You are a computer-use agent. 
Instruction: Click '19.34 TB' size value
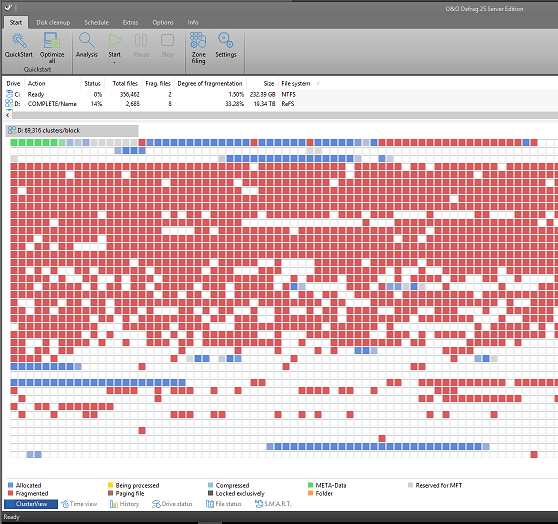click(x=264, y=104)
